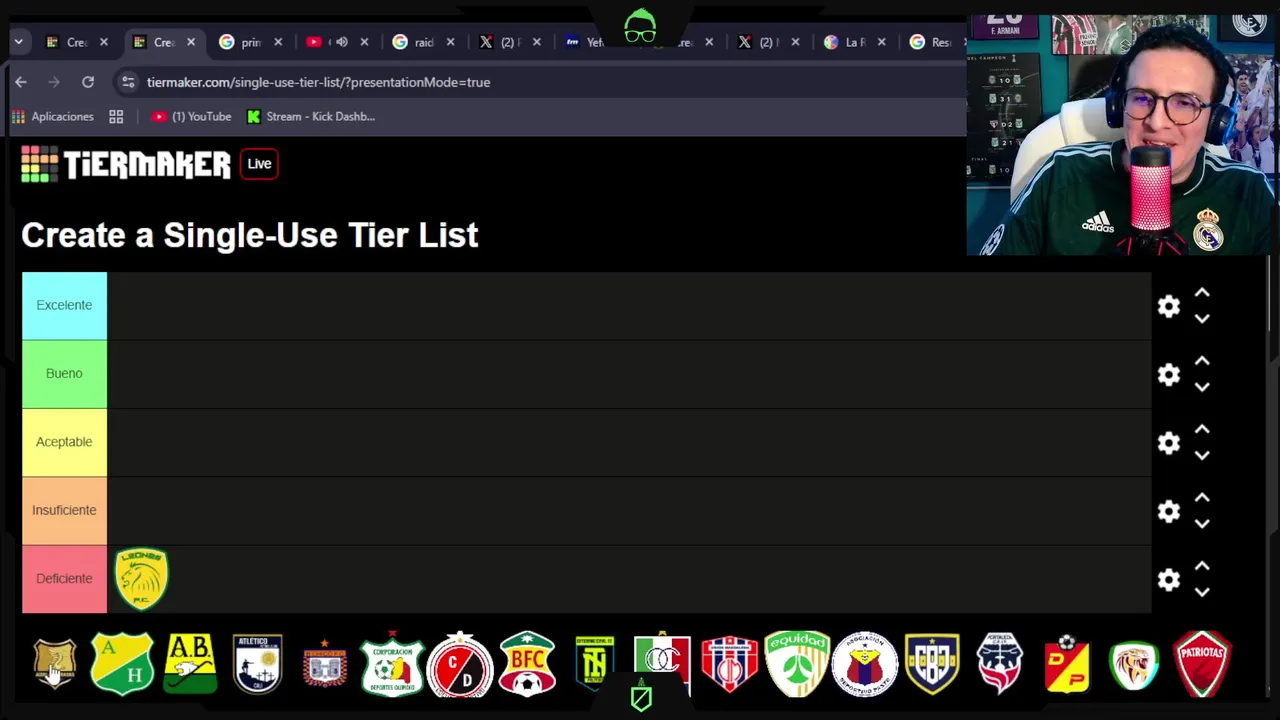
Task: Pick the BFC soccer ball crest
Action: 527,663
